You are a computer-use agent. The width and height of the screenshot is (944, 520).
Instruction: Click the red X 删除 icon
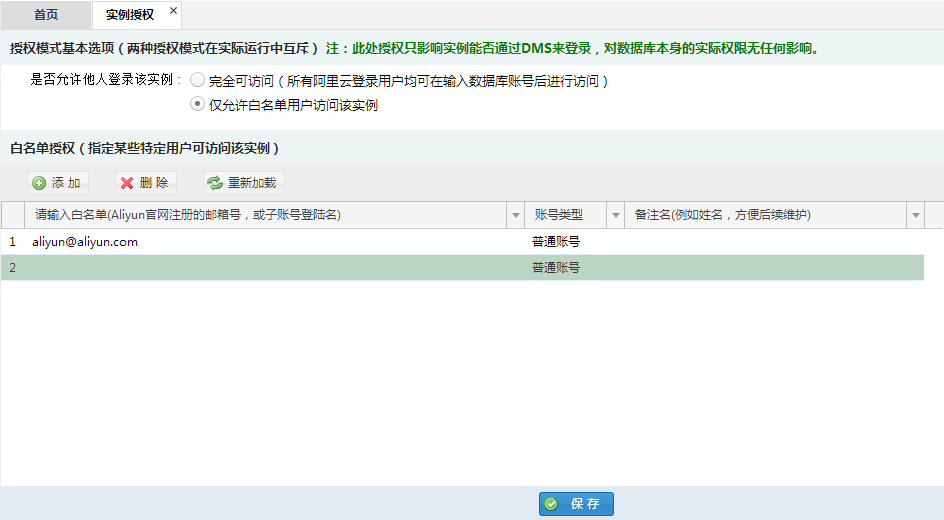pos(127,183)
